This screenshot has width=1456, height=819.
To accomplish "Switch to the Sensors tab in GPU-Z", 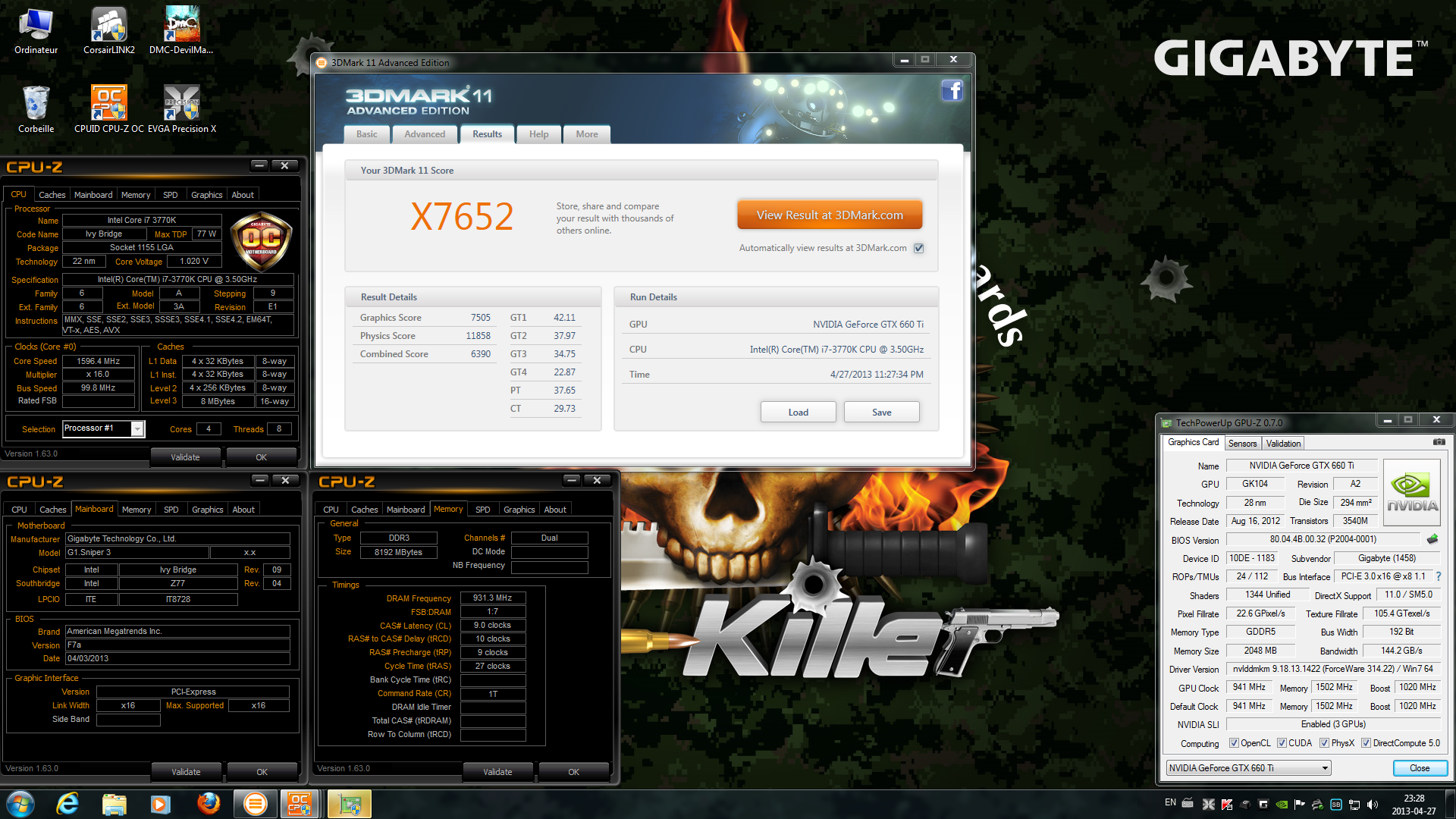I will click(1242, 444).
